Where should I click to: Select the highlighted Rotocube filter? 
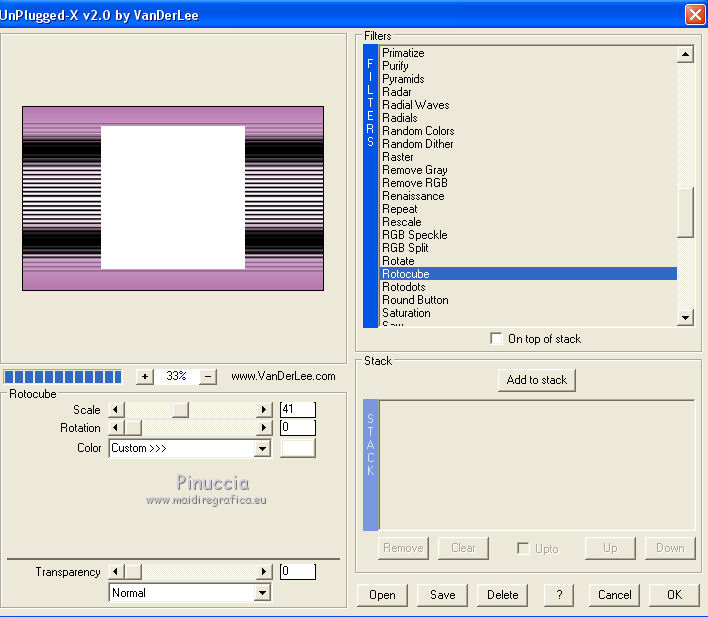[x=528, y=274]
